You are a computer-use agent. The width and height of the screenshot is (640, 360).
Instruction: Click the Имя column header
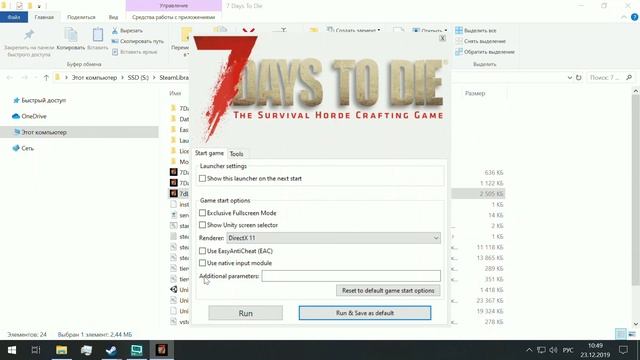click(175, 93)
